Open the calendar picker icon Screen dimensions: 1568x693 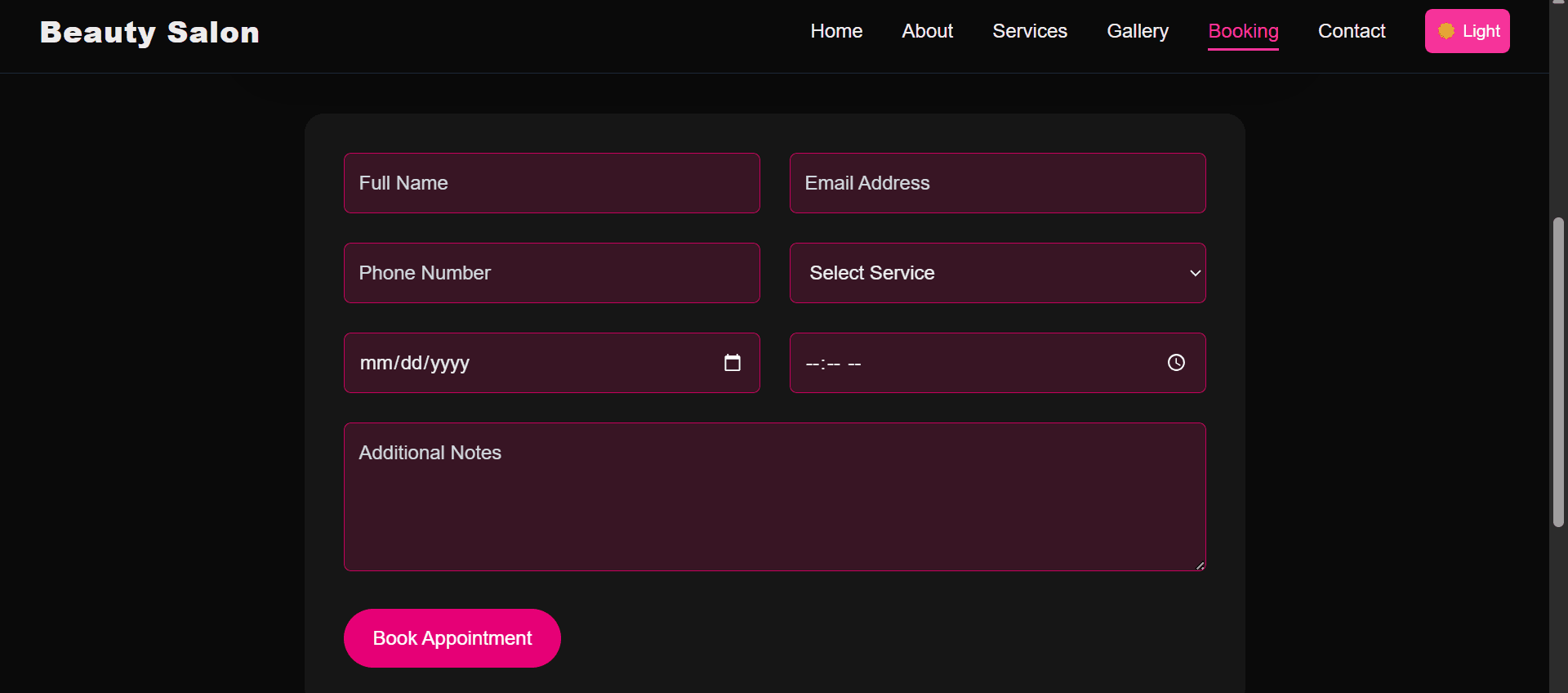point(732,363)
